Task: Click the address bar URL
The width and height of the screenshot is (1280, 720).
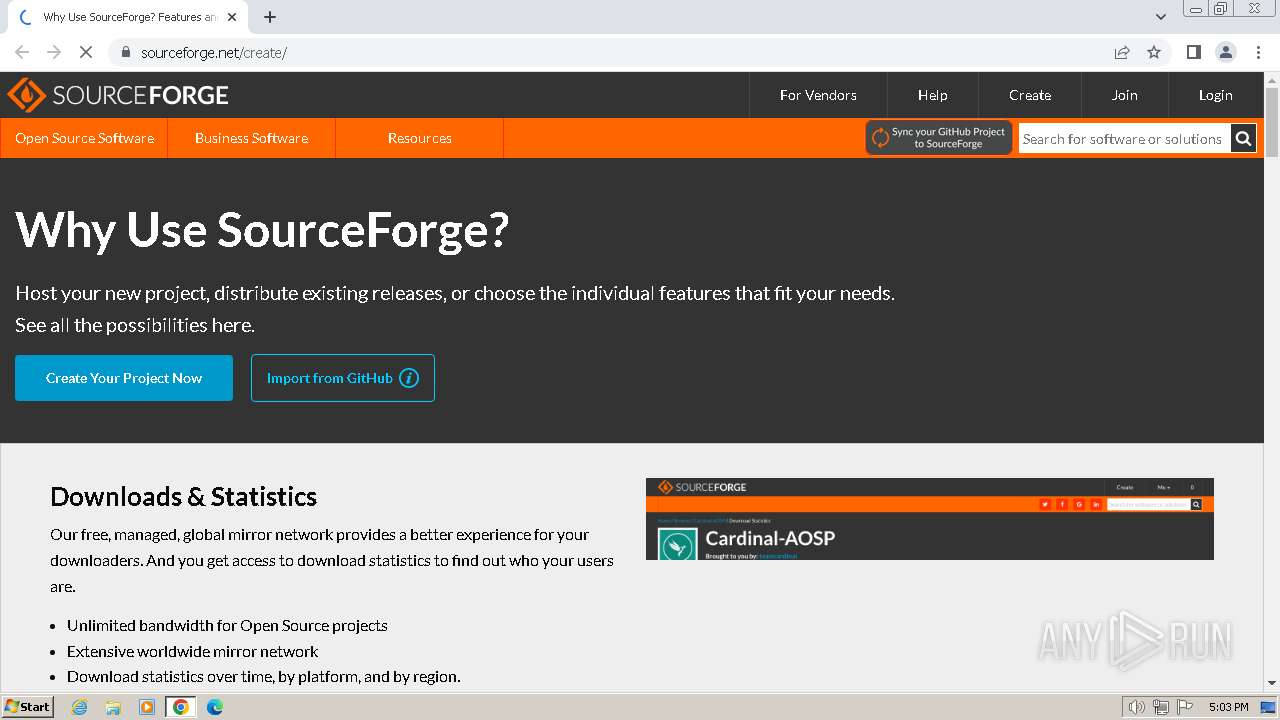Action: pos(214,52)
